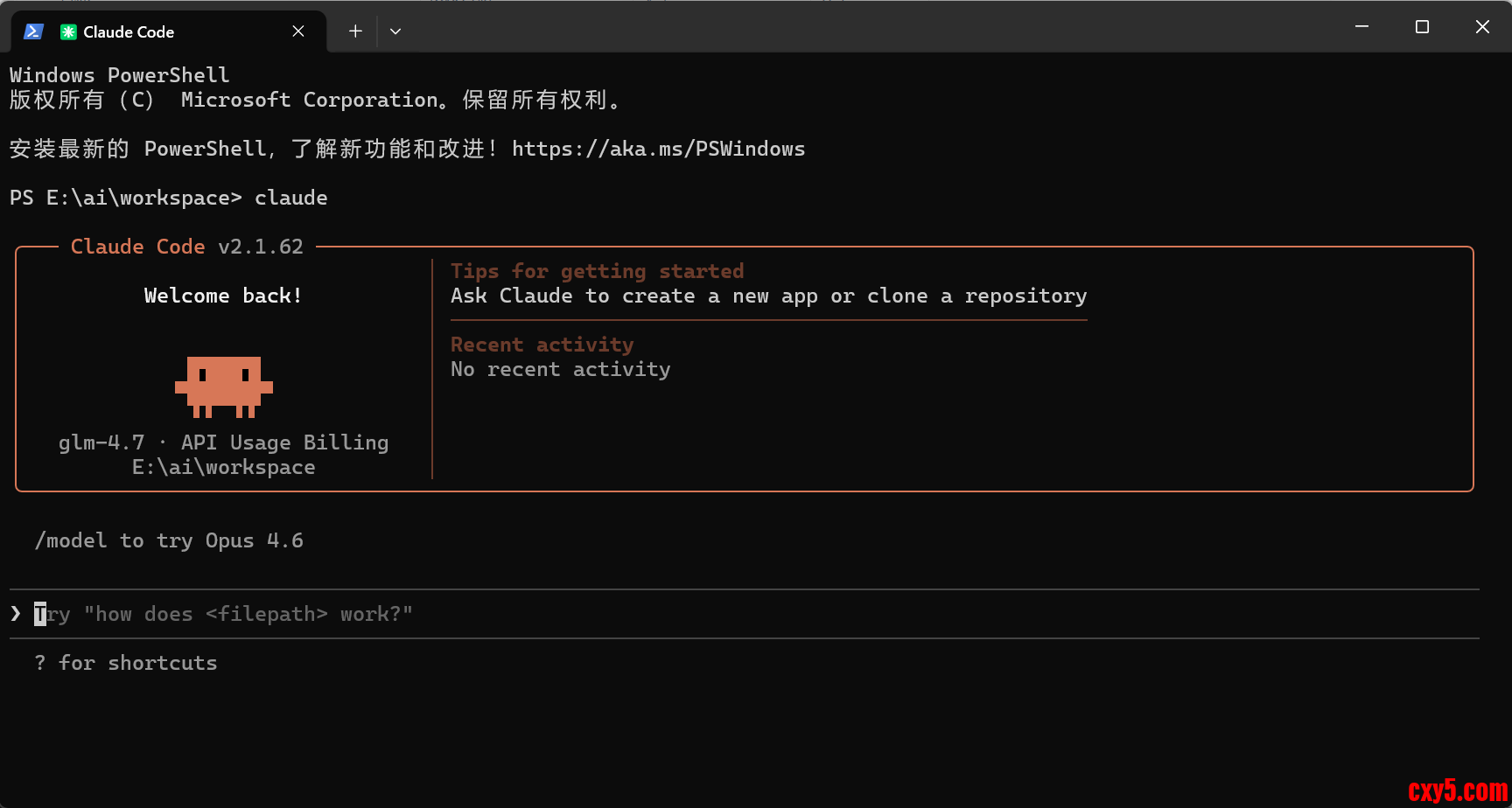Viewport: 1512px width, 808px height.
Task: Minimize the terminal window
Action: coord(1361,27)
